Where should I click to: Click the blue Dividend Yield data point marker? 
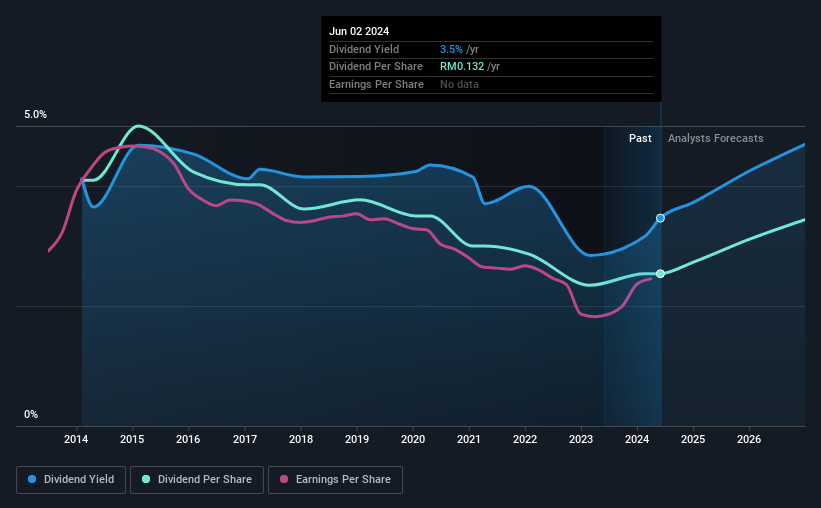point(660,218)
